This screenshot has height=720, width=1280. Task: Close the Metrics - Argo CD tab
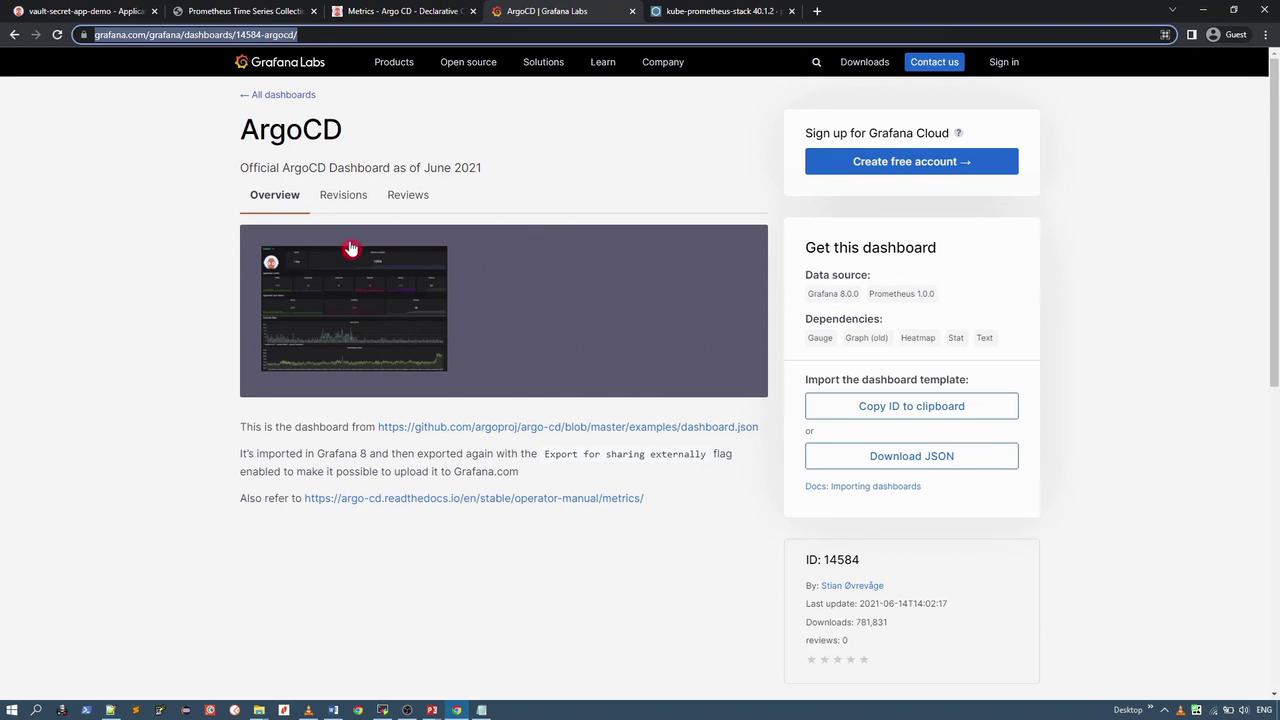473,11
